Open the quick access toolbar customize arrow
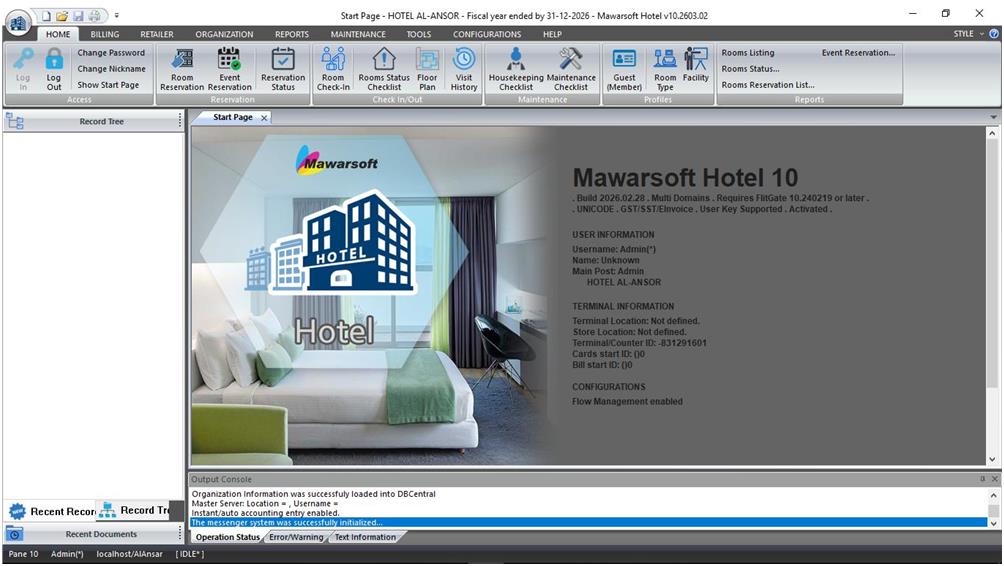The width and height of the screenshot is (1004, 566). 116,16
